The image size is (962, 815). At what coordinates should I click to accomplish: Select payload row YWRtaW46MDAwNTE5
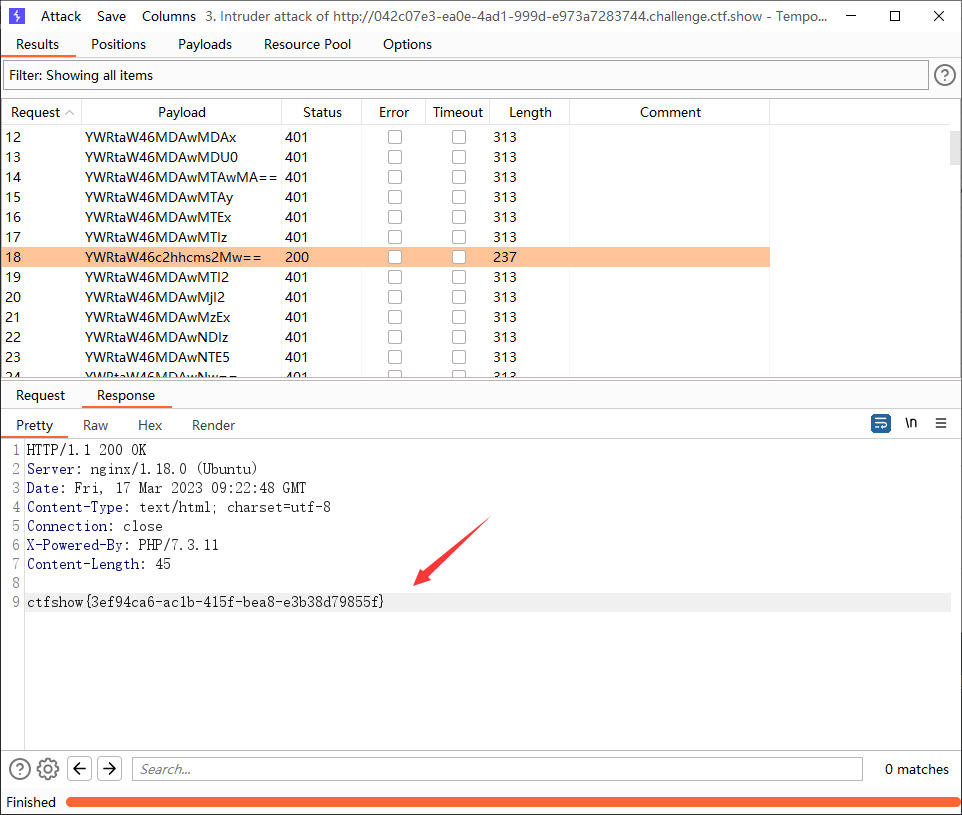(385, 357)
